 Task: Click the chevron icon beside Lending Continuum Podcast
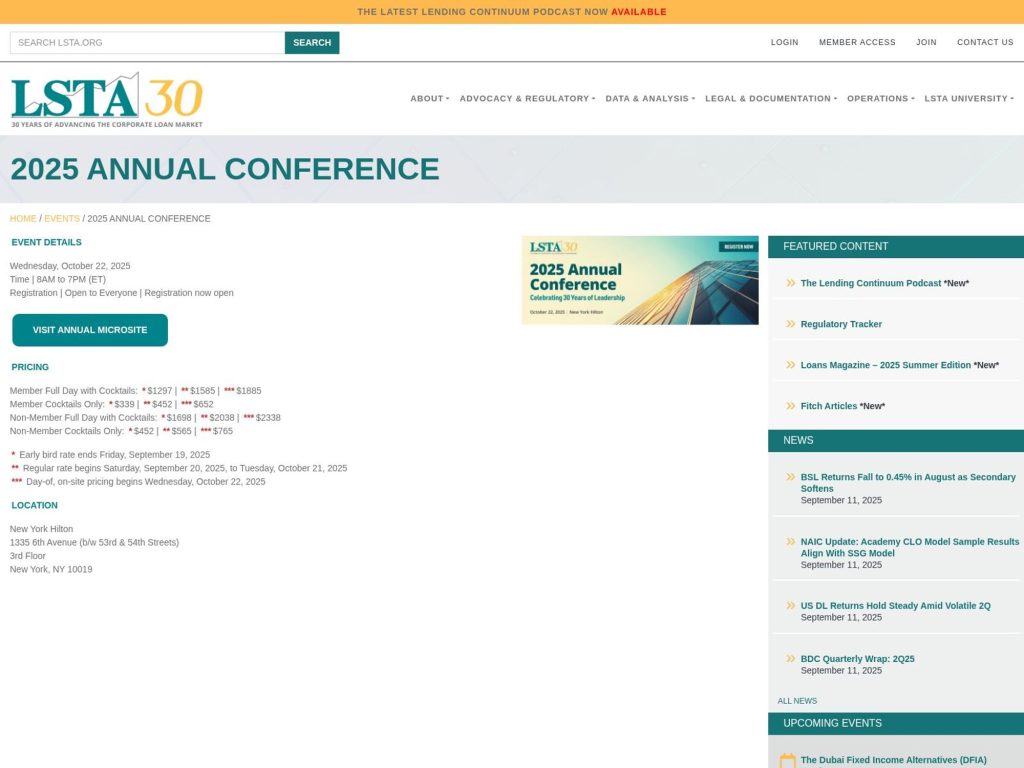point(789,283)
